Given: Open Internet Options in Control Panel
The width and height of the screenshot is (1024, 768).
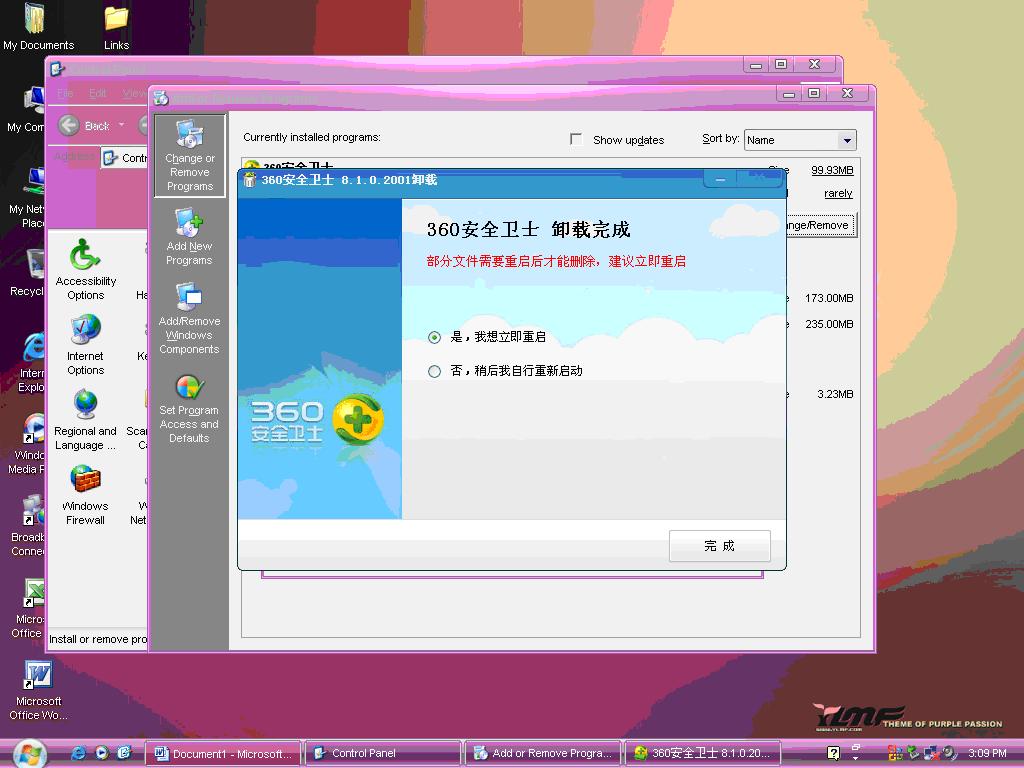Looking at the screenshot, I should coord(86,345).
